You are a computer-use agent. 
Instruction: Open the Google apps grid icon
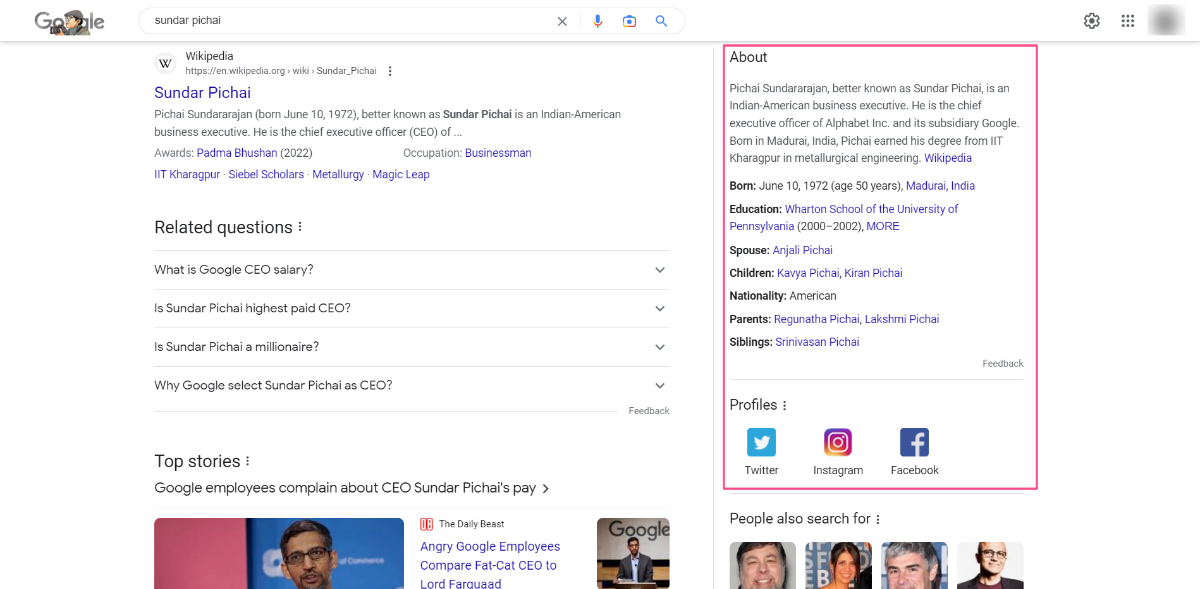(x=1128, y=21)
